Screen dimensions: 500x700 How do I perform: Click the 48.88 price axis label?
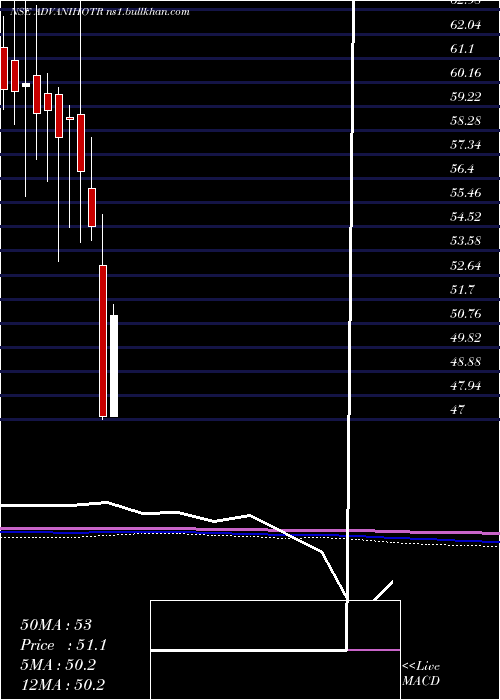click(466, 362)
